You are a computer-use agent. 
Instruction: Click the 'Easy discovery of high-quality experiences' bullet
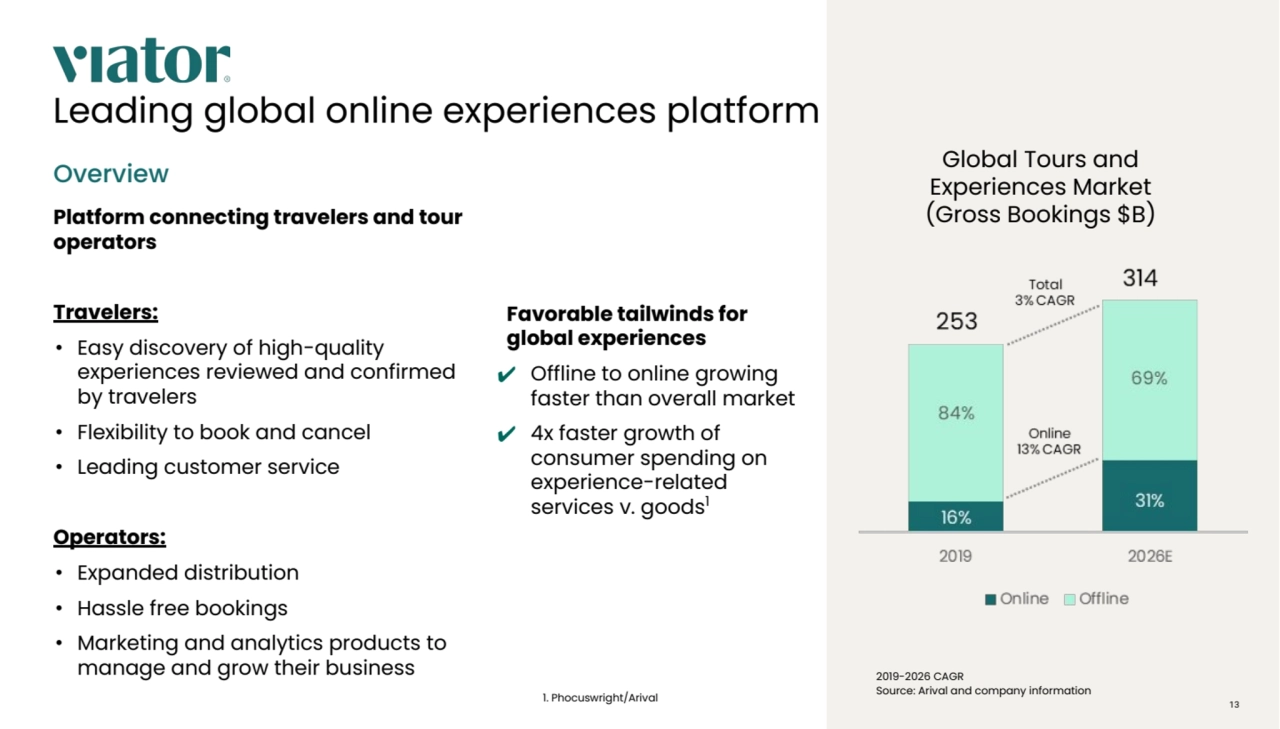[x=266, y=372]
